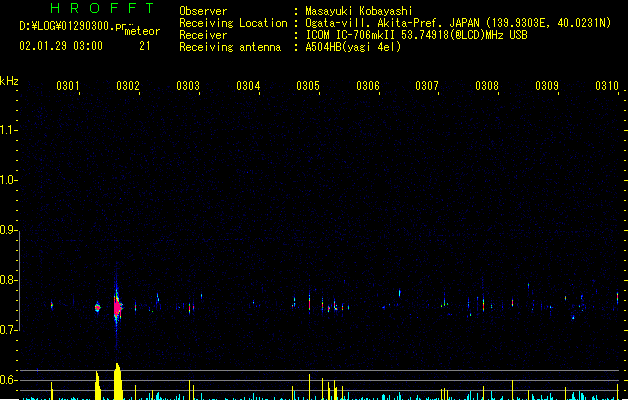Click the 0301 time marker

tap(68, 86)
